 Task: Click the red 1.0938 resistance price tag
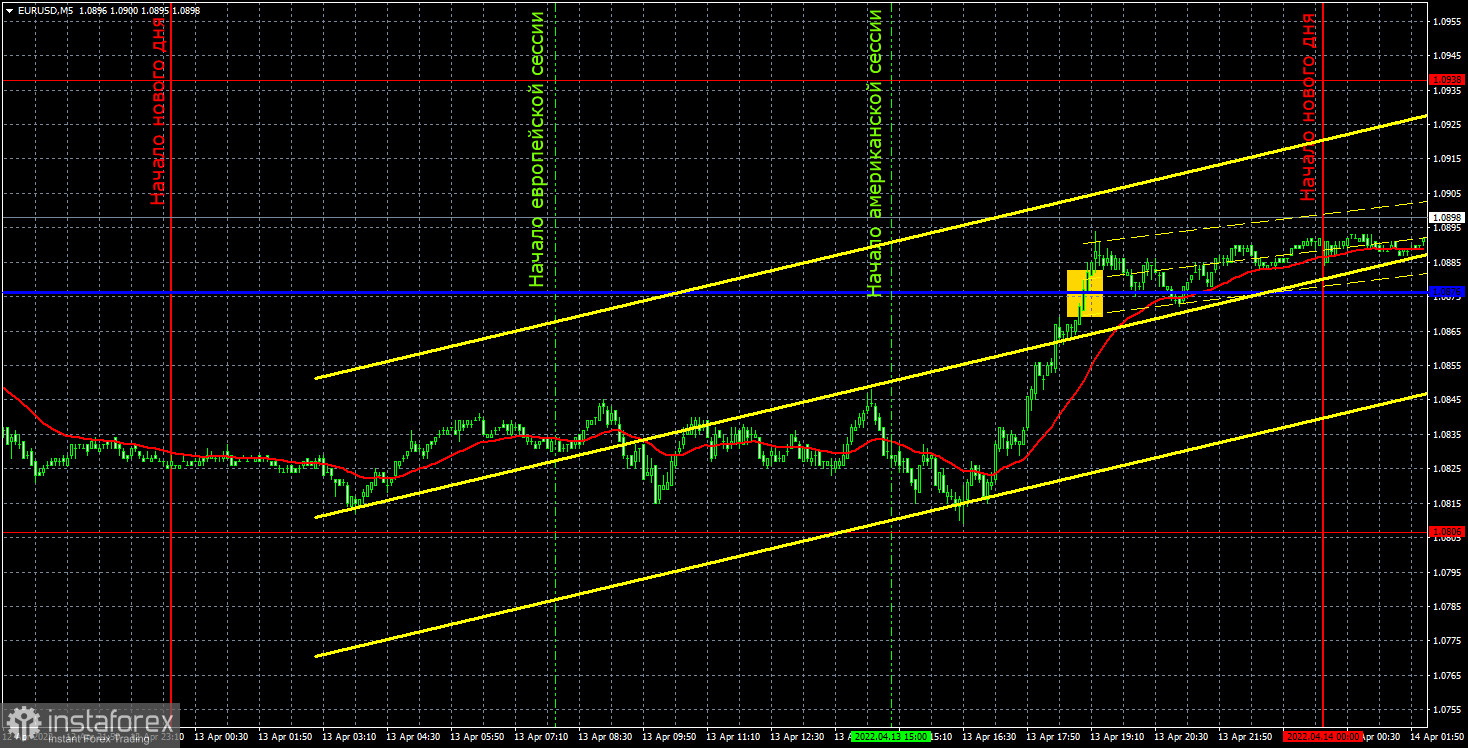1446,79
